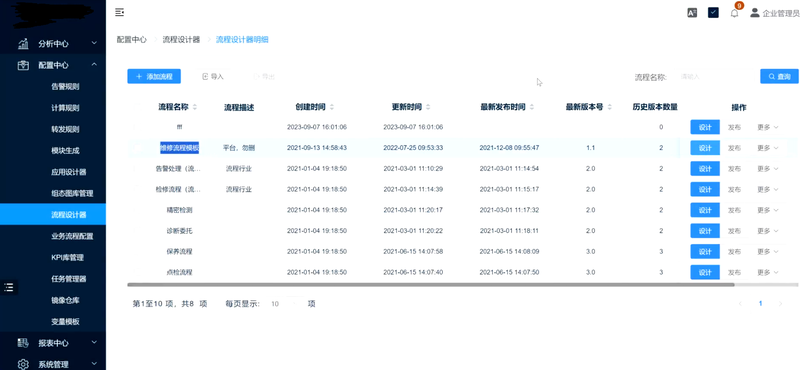Viewport: 800px width, 370px height.
Task: Click the 查询 search button
Action: click(x=779, y=77)
